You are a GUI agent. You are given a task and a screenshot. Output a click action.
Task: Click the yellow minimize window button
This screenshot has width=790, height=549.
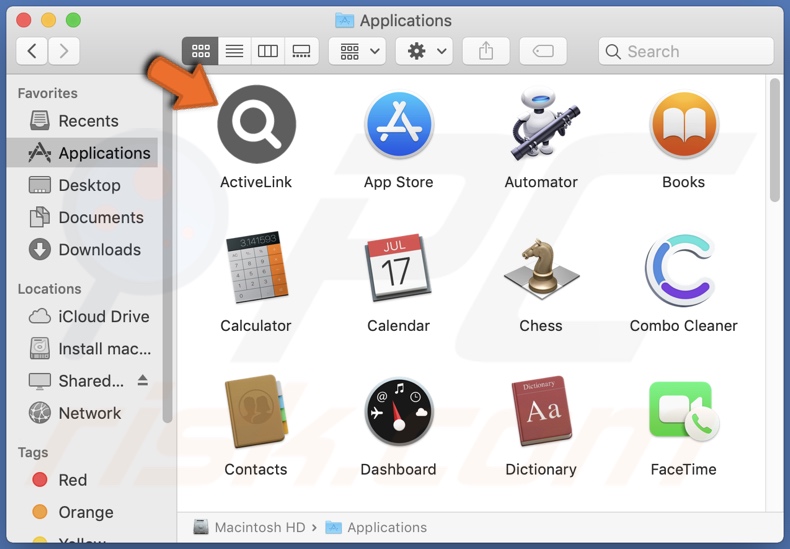pos(48,20)
